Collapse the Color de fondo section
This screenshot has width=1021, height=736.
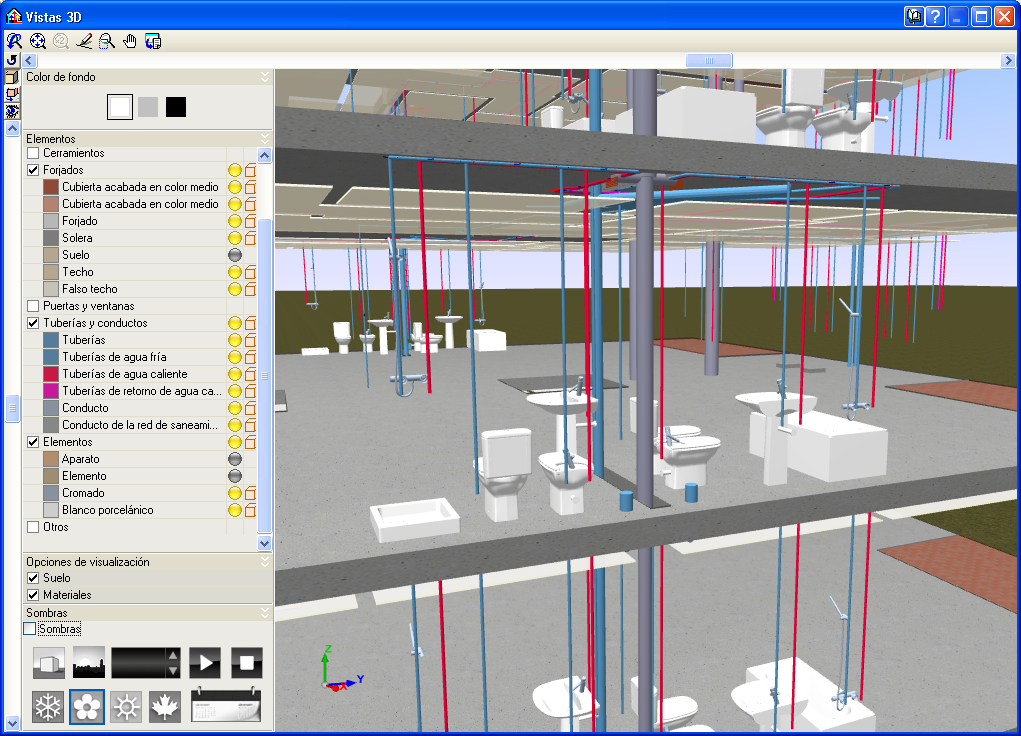[264, 77]
